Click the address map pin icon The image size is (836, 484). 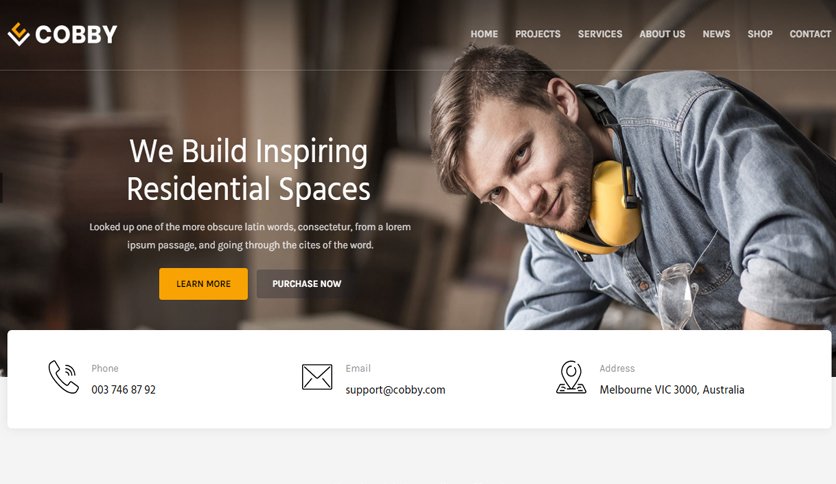[571, 377]
